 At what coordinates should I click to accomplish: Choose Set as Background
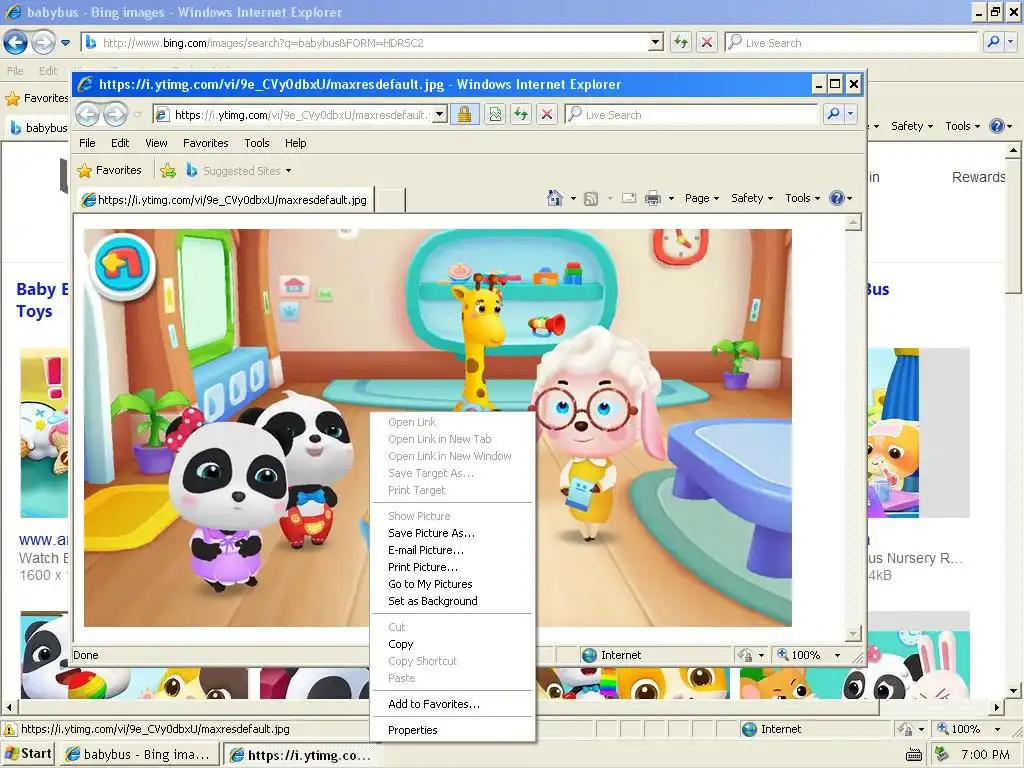tap(453, 601)
